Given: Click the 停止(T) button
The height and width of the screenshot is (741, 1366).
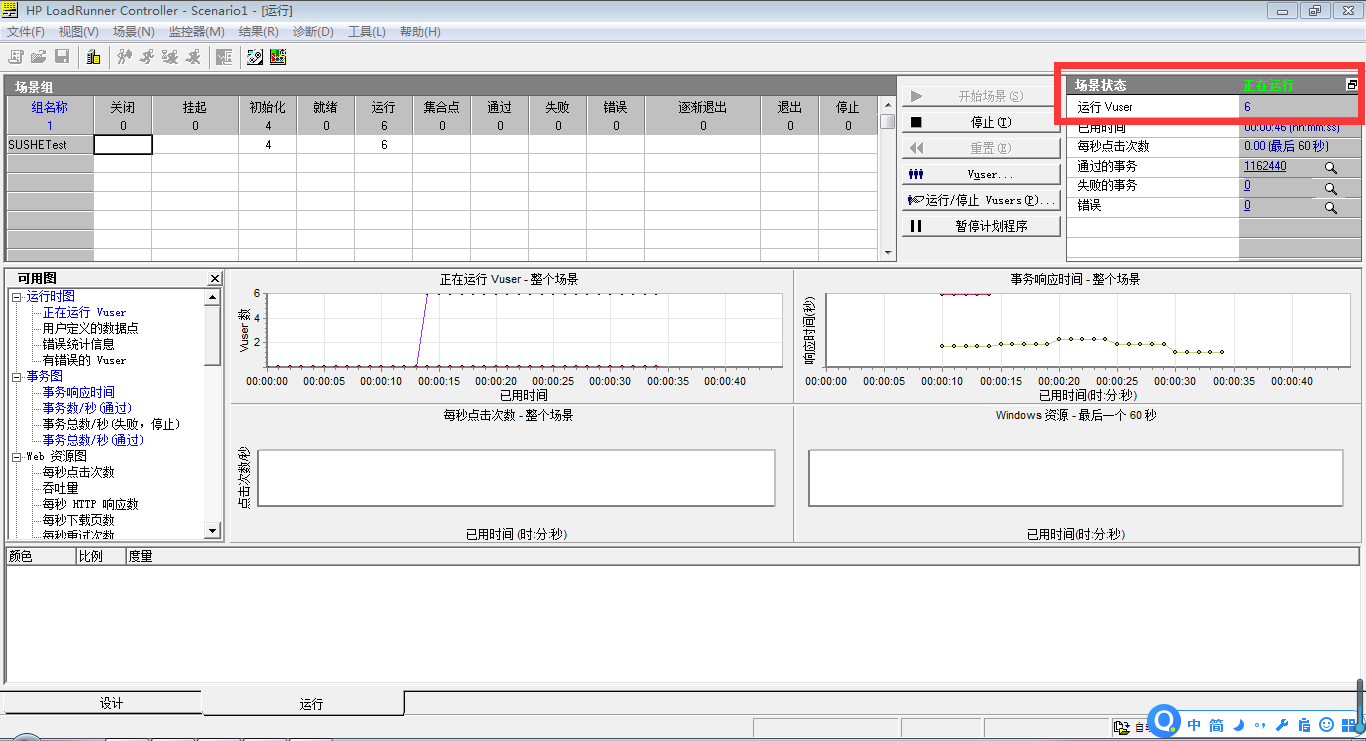Looking at the screenshot, I should 980,122.
